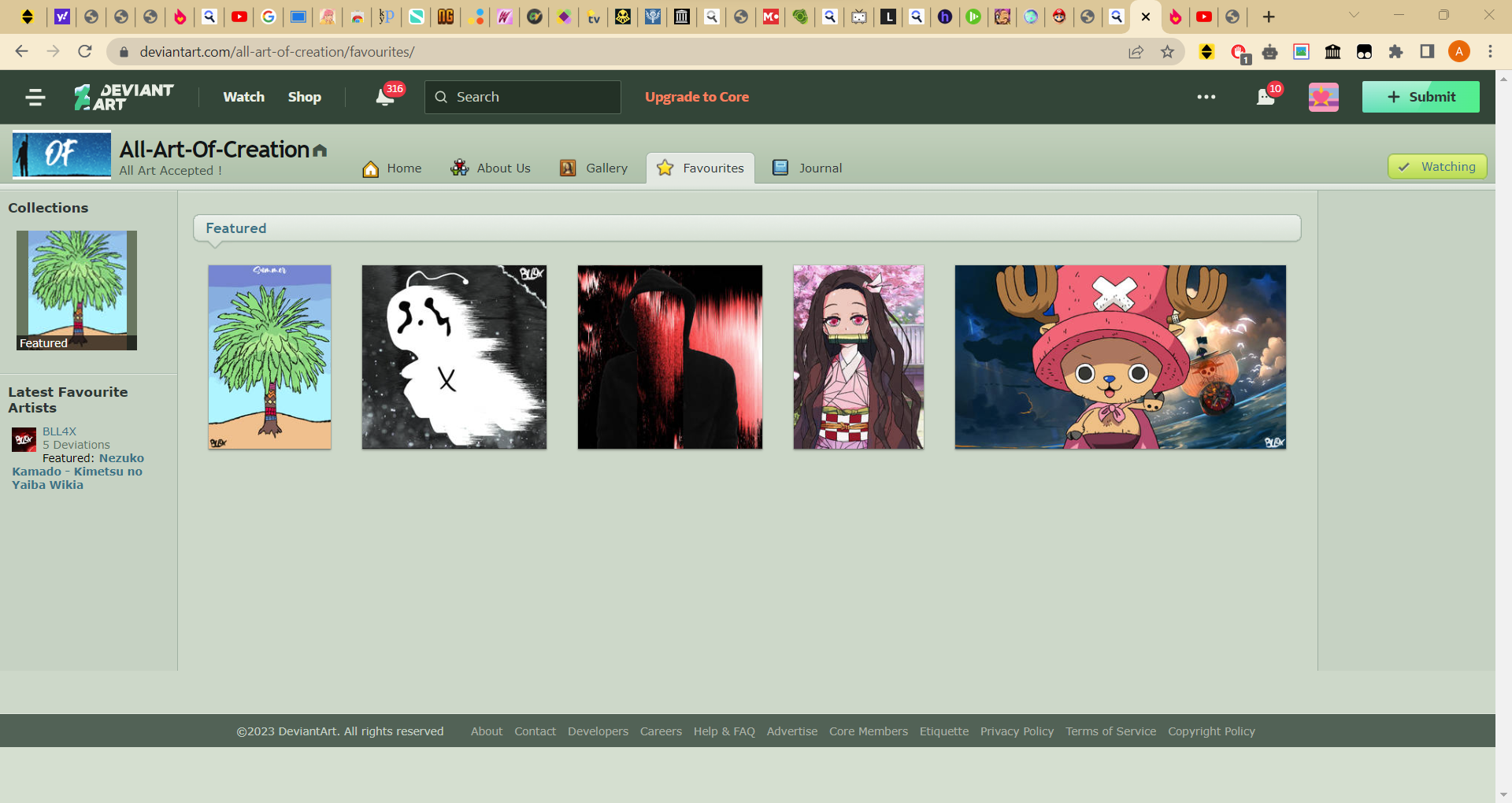Click Upgrade to Core link
Viewport: 1512px width, 803px height.
pyautogui.click(x=696, y=97)
